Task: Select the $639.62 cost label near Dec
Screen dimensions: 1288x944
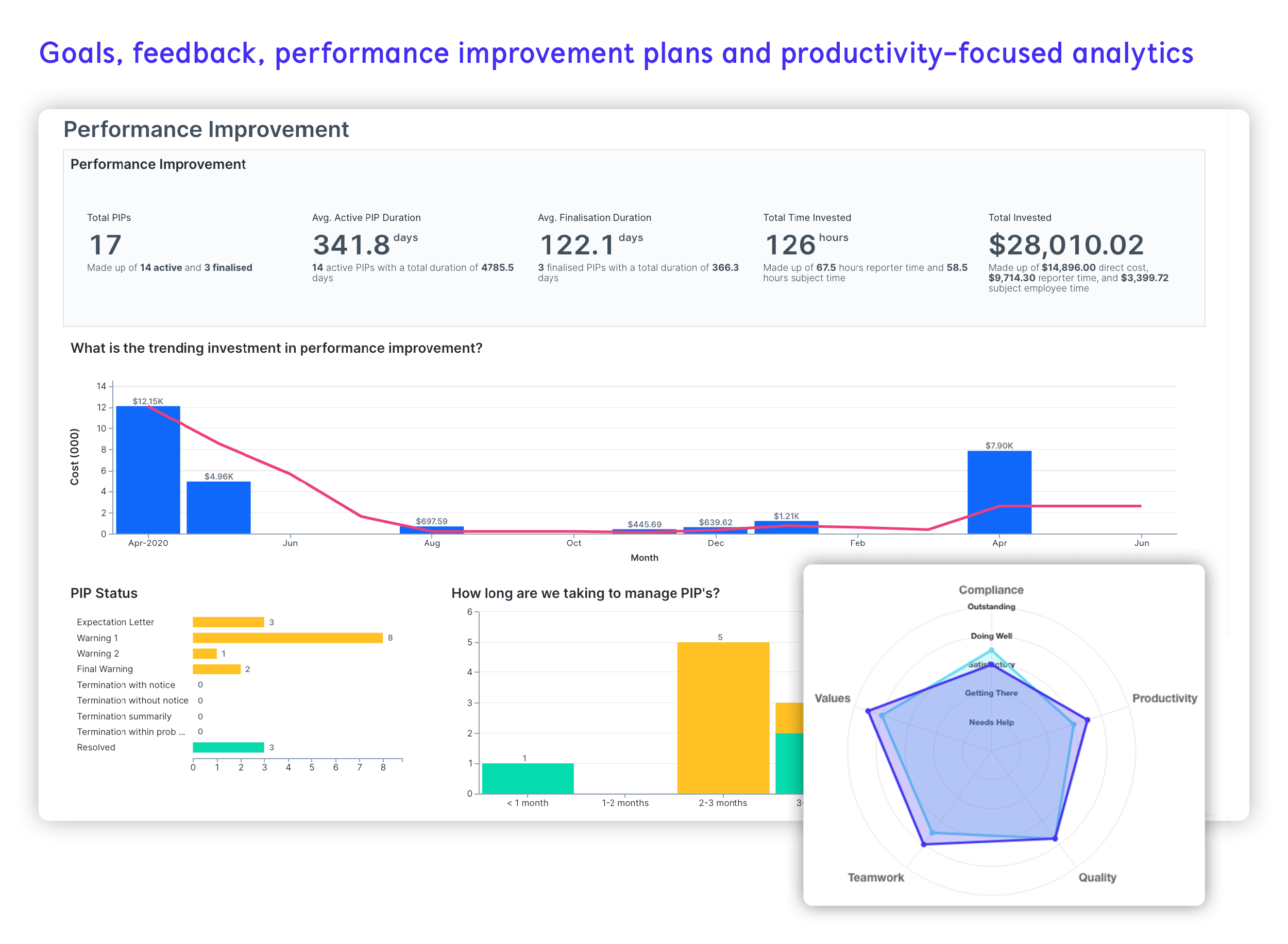Action: pyautogui.click(x=715, y=522)
